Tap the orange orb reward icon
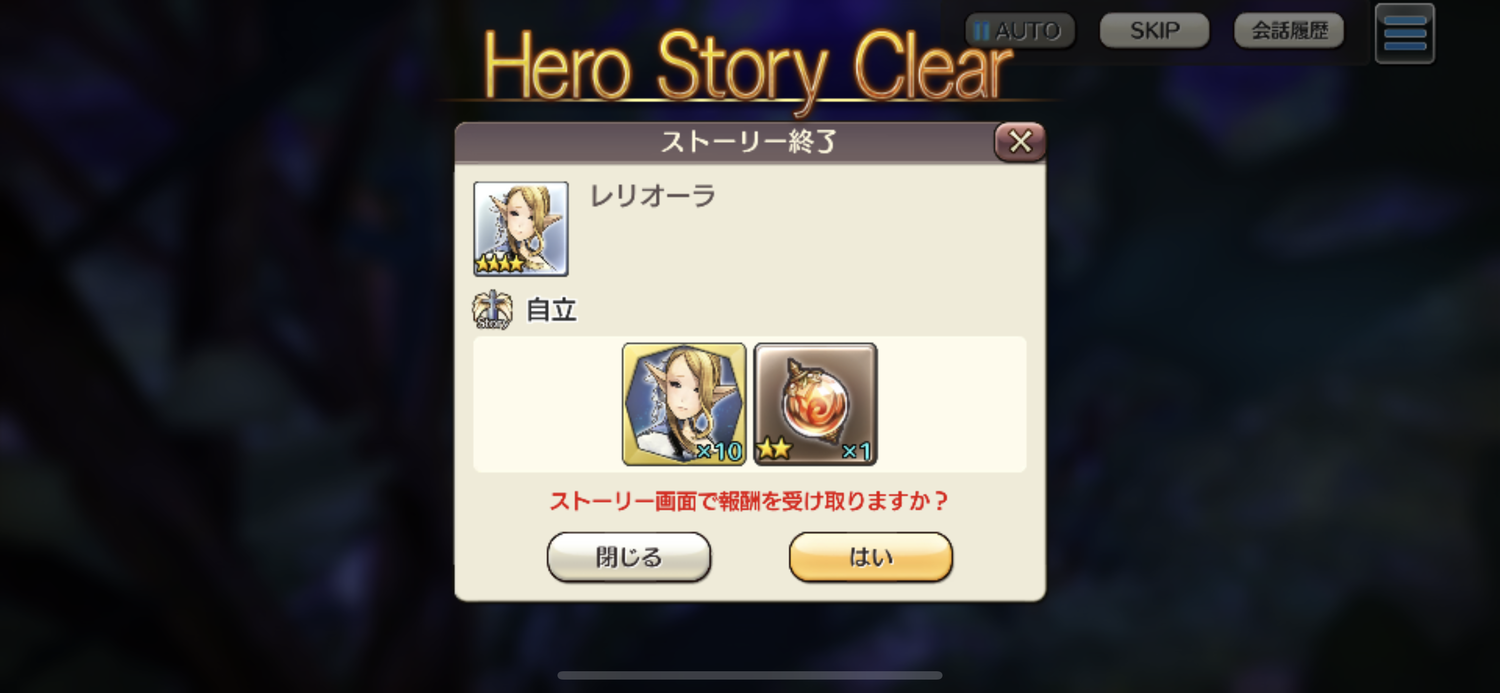Screen dimensions: 1500x693 pos(815,404)
